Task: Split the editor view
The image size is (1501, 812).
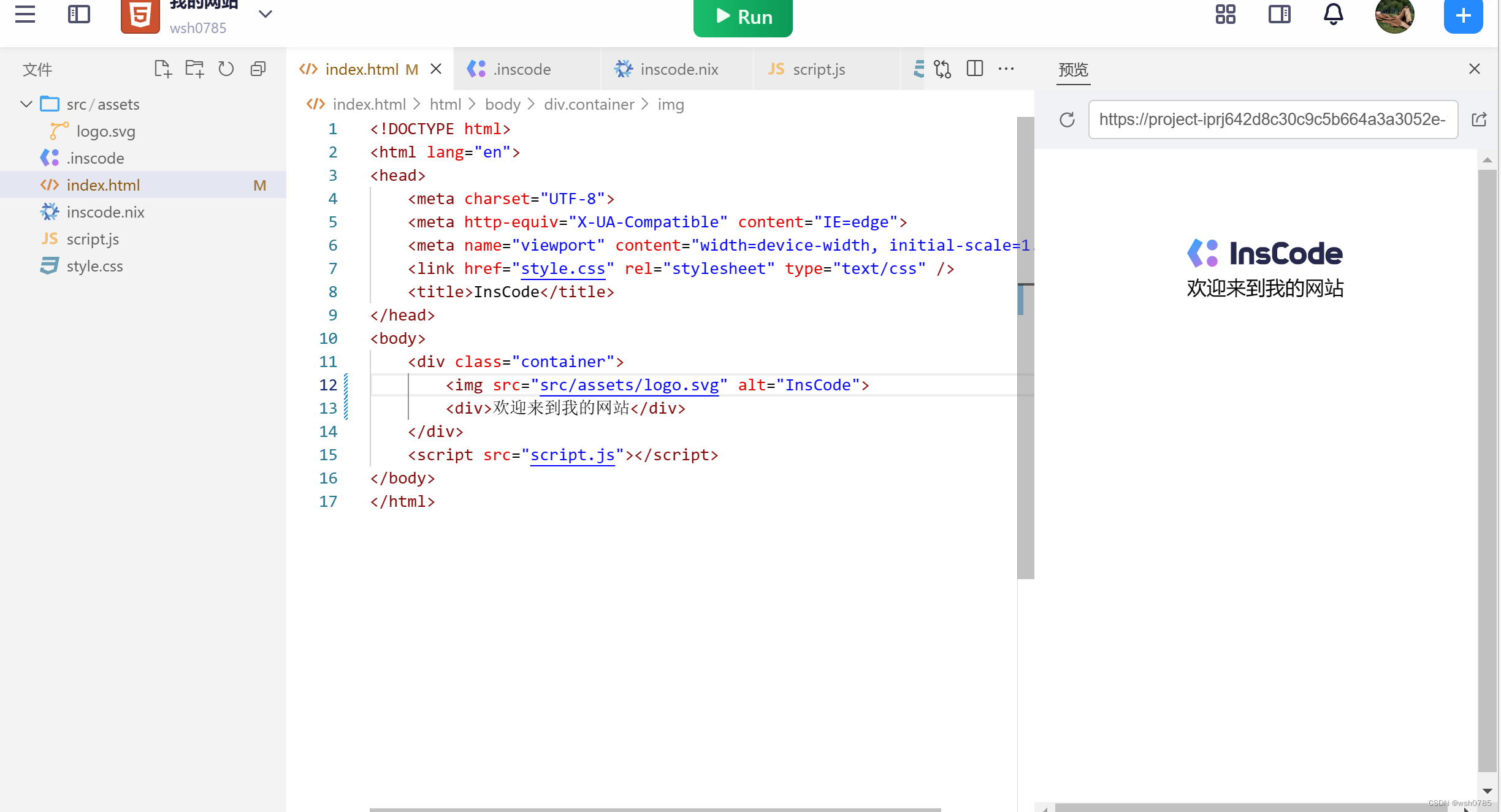Action: click(974, 69)
